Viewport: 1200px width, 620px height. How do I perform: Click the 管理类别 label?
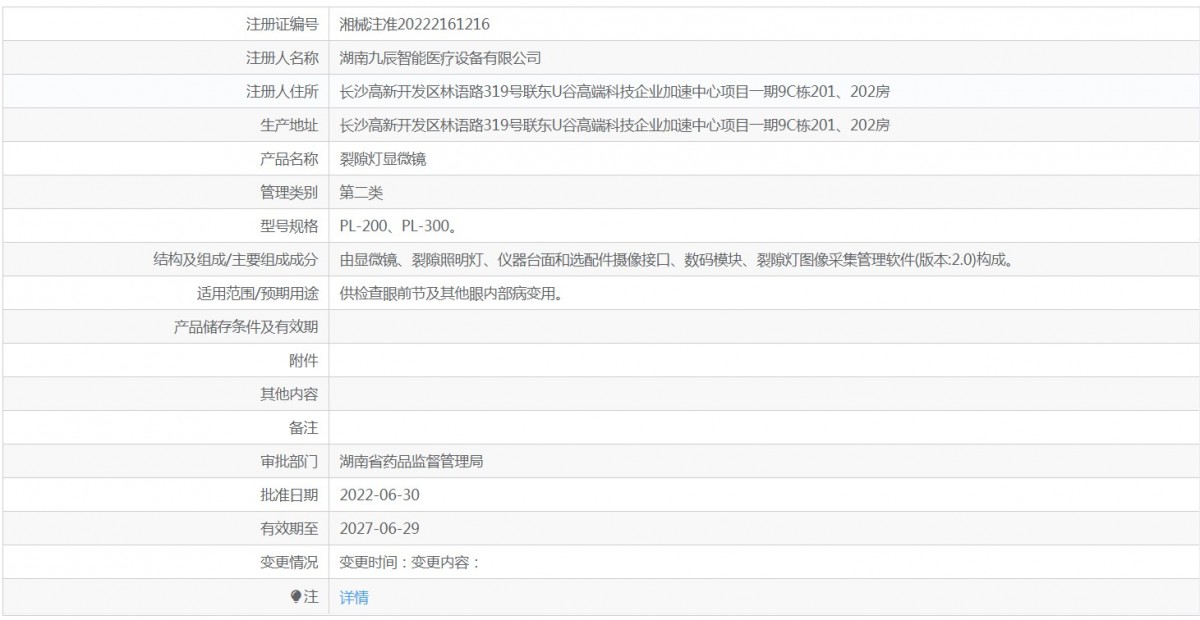(289, 192)
